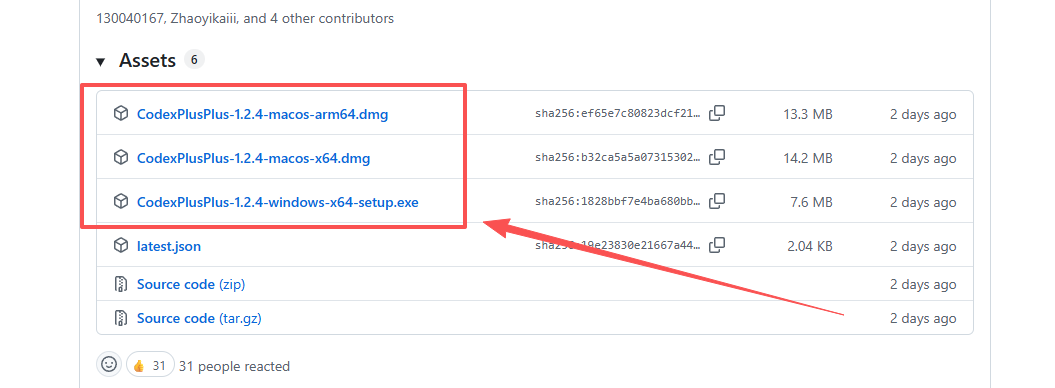This screenshot has width=1055, height=388.
Task: Download CodexPlusPlus-1.2.4-windows-x64-setup.exe
Action: (x=278, y=202)
